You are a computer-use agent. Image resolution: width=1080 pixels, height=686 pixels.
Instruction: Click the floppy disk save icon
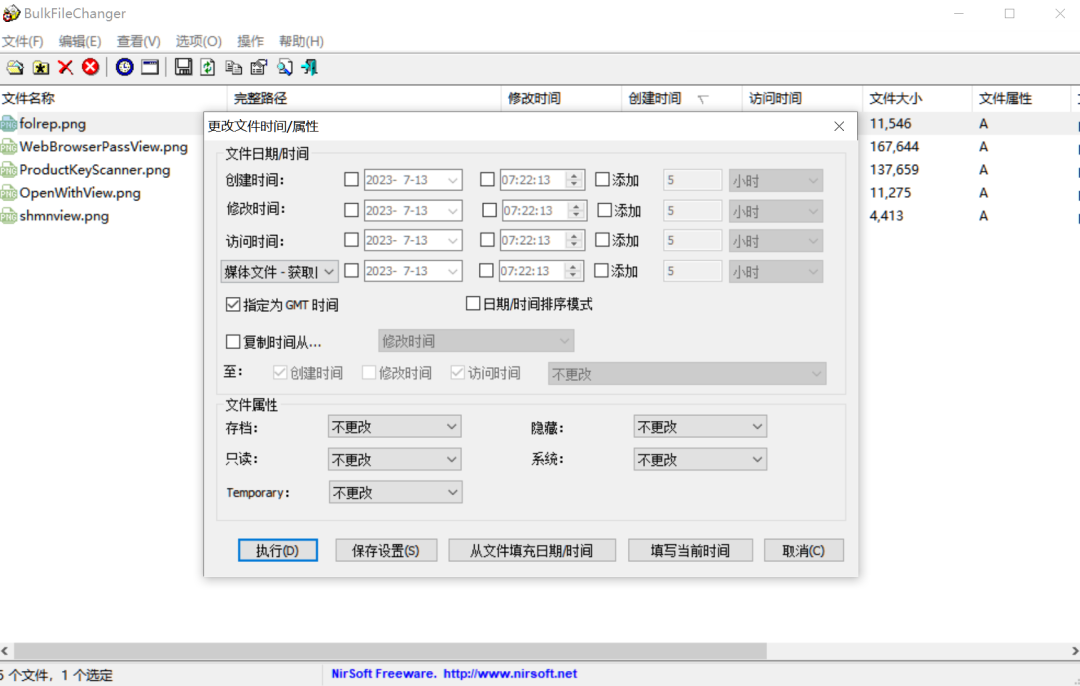183,67
